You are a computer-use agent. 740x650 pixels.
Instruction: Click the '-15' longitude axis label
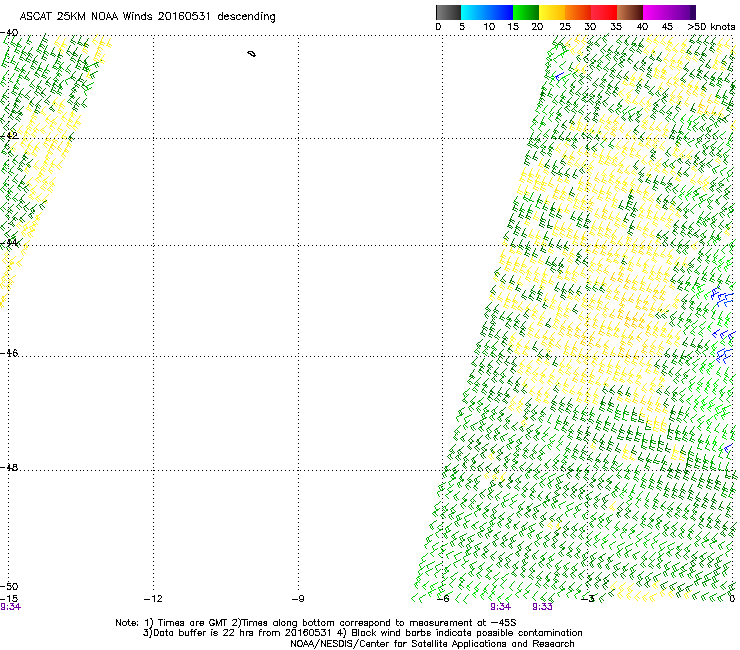[9, 598]
